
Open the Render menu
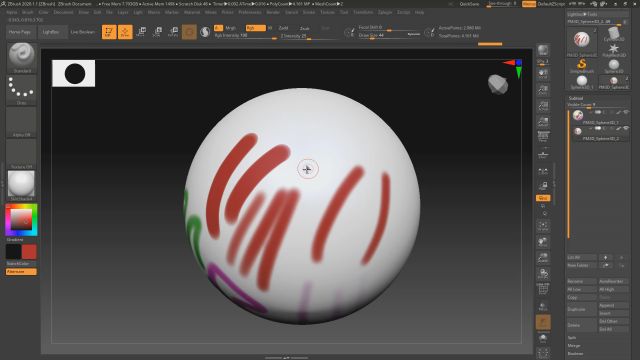(273, 12)
